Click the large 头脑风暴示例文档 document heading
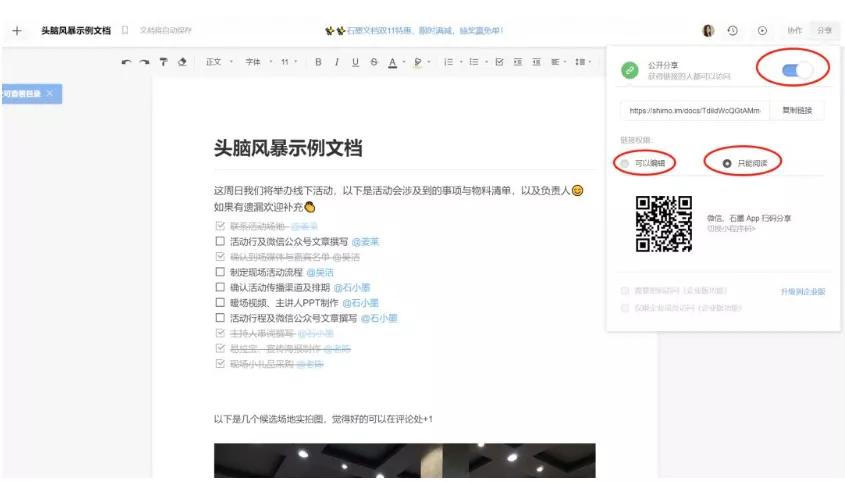This screenshot has height=483, width=845. pos(288,148)
